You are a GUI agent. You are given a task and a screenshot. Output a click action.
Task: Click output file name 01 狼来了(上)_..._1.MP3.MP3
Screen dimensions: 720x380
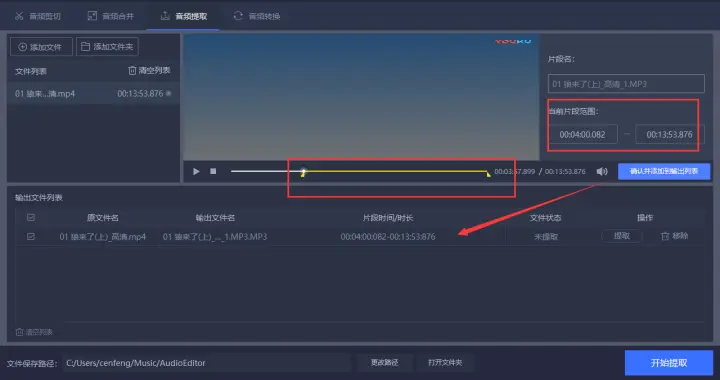215,237
